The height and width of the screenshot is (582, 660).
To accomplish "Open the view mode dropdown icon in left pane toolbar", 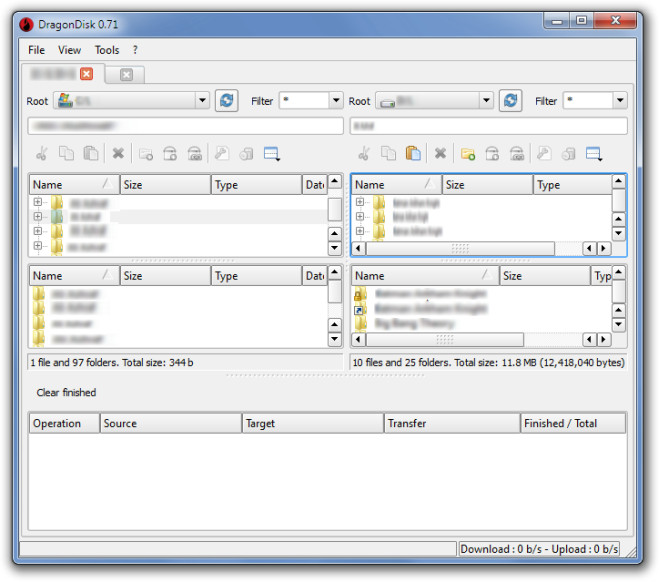I will [271, 154].
